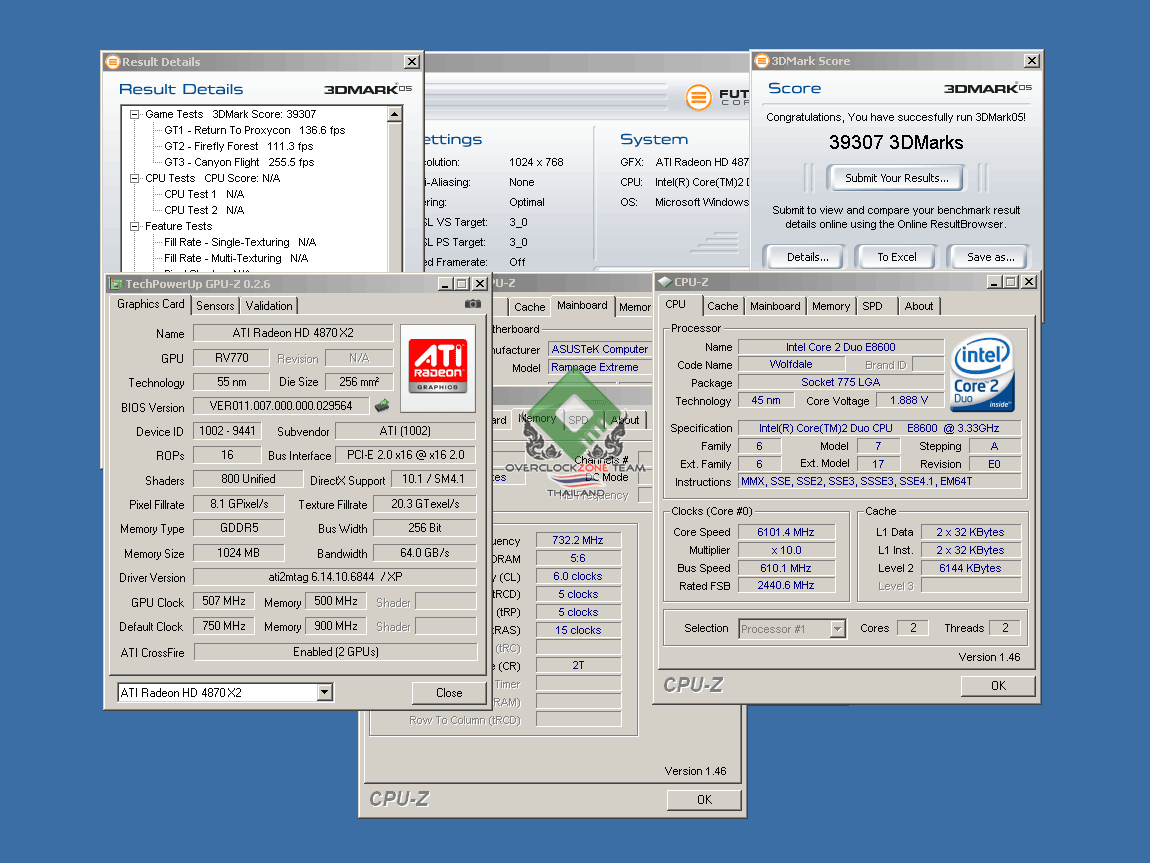Click the Level 2 cache value 6144 KBytes
The height and width of the screenshot is (863, 1150).
coord(970,568)
